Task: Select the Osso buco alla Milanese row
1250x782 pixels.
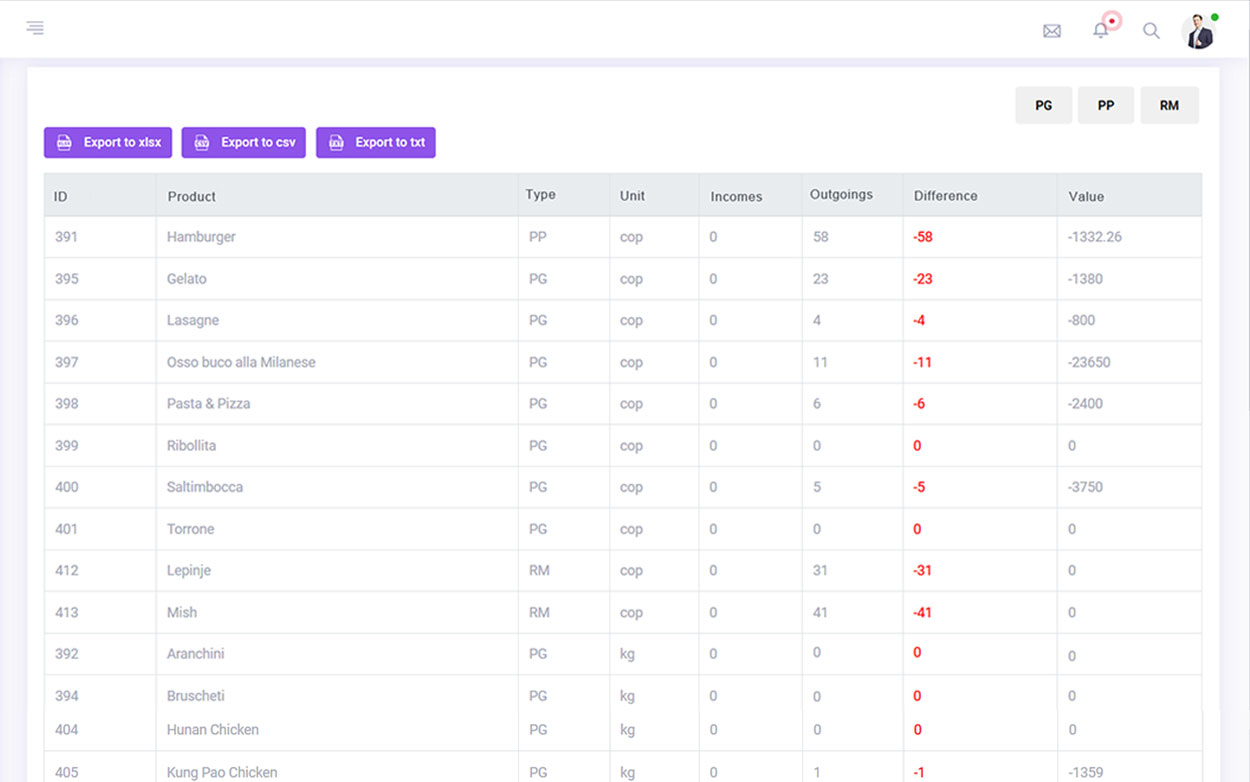Action: tap(241, 362)
